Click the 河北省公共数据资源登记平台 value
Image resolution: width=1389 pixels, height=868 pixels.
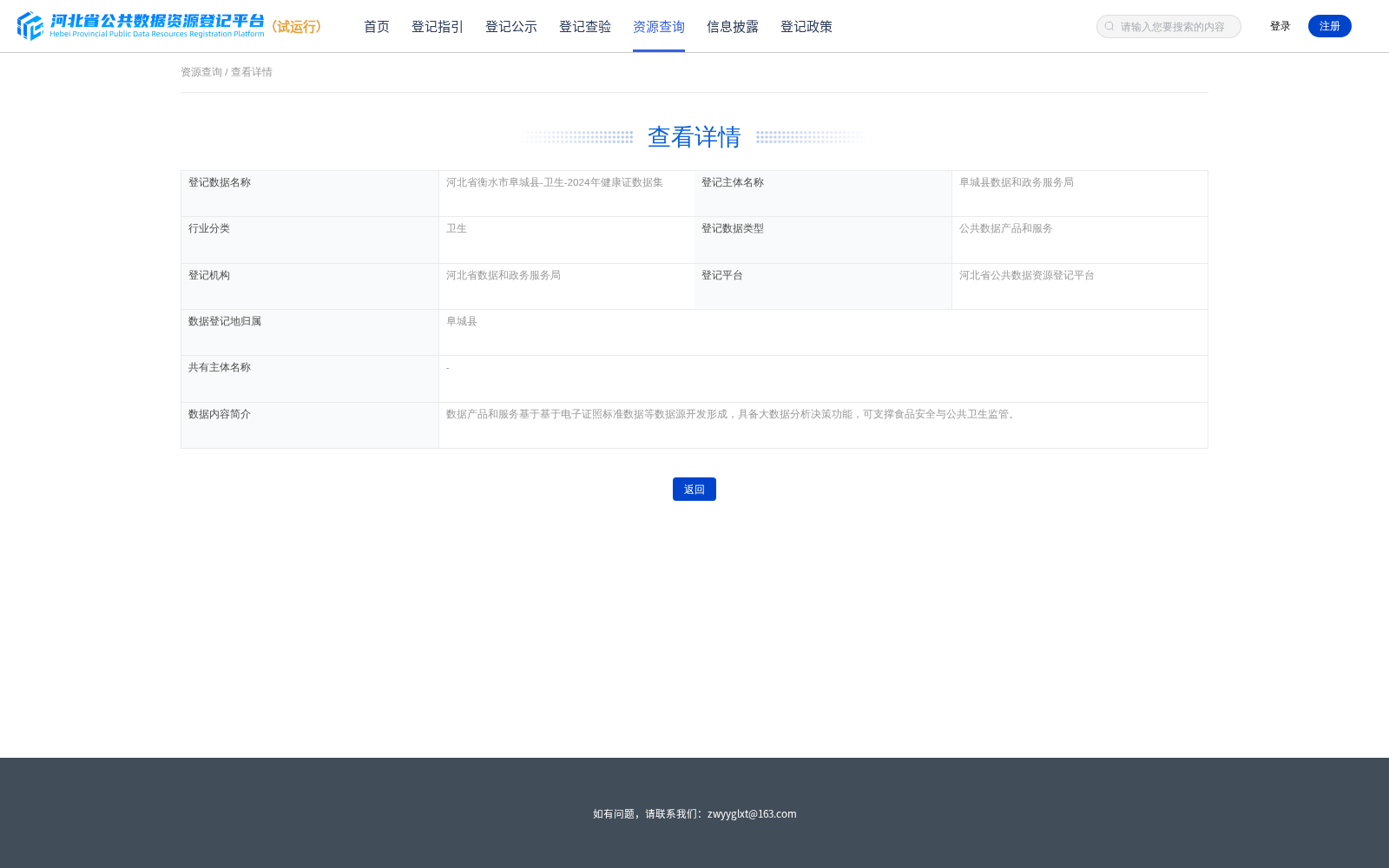click(x=1027, y=275)
